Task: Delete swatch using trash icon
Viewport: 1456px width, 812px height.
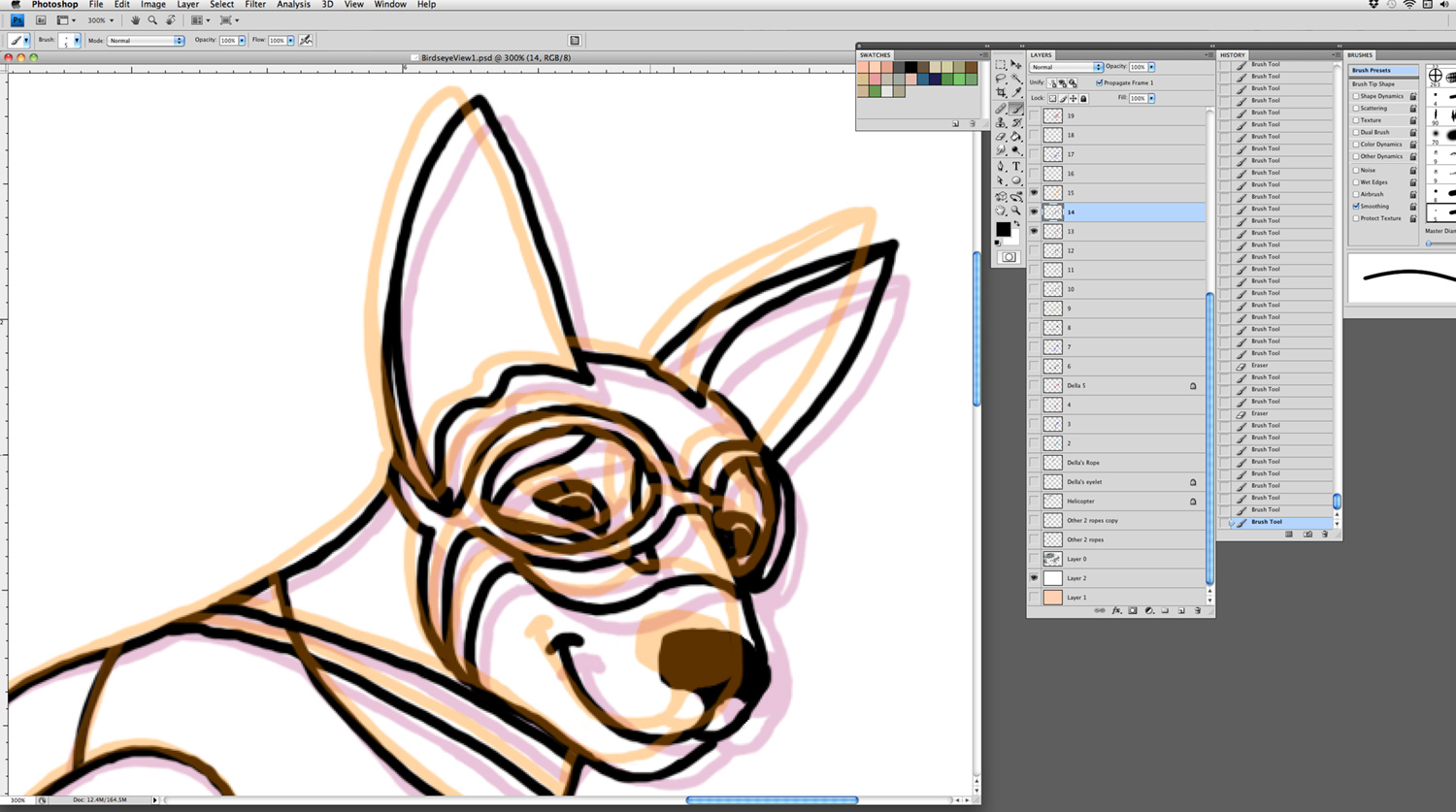Action: tap(973, 123)
